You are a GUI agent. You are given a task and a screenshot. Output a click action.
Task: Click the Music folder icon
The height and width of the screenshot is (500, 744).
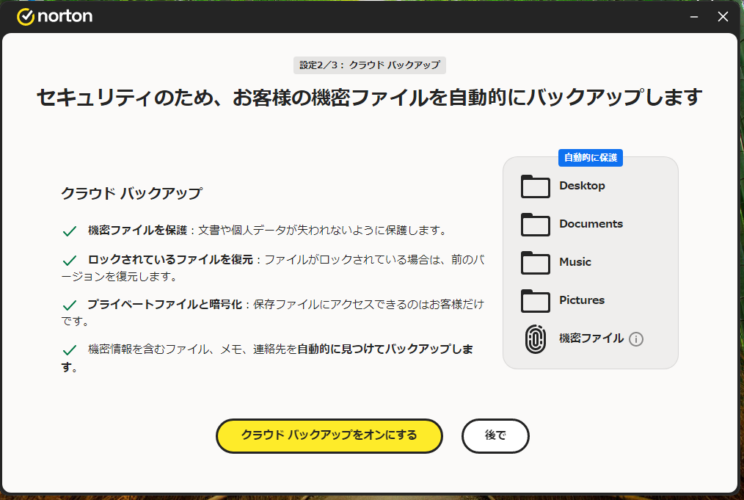pyautogui.click(x=535, y=262)
